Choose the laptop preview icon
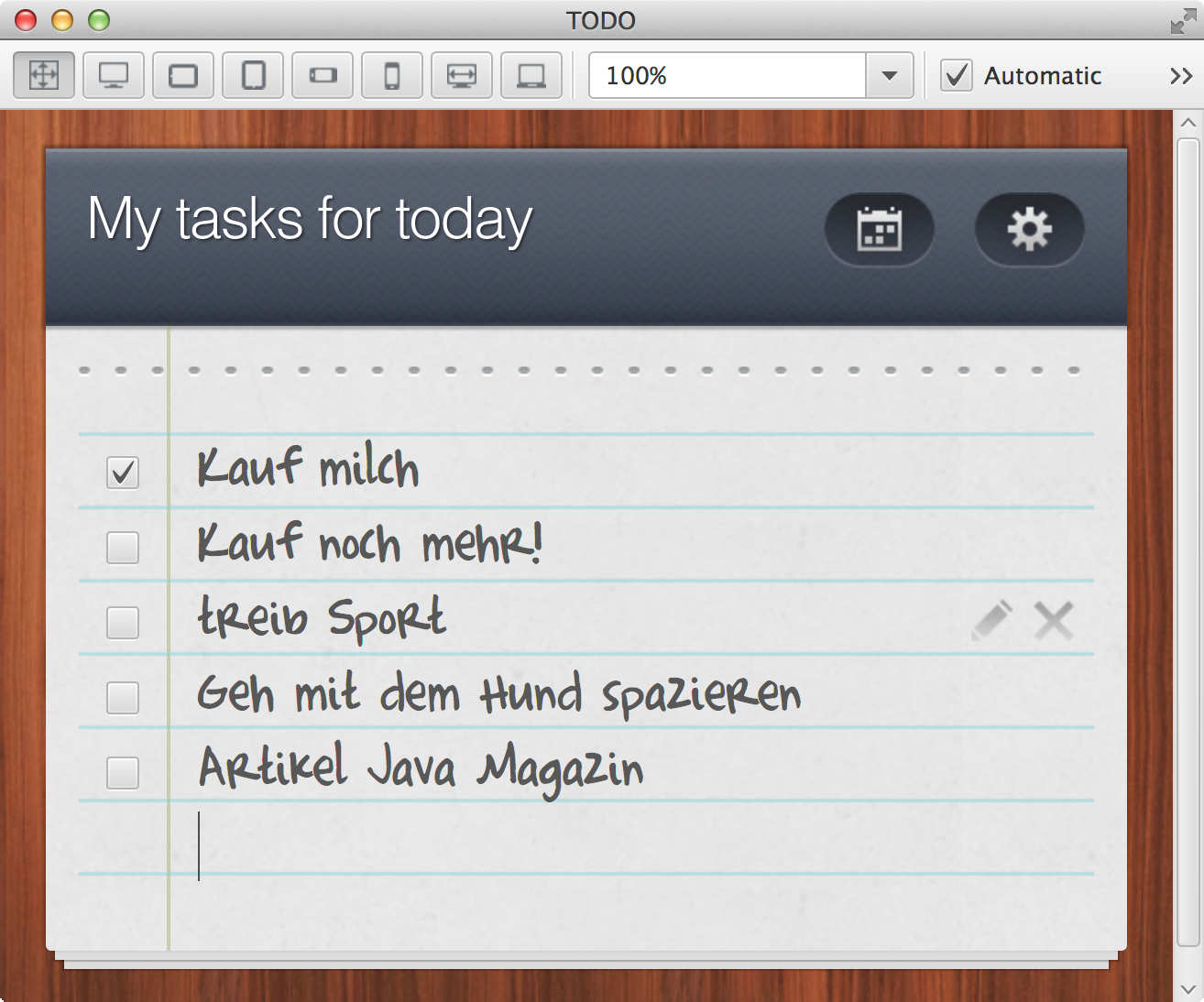Viewport: 1204px width, 1002px height. pyautogui.click(x=531, y=75)
